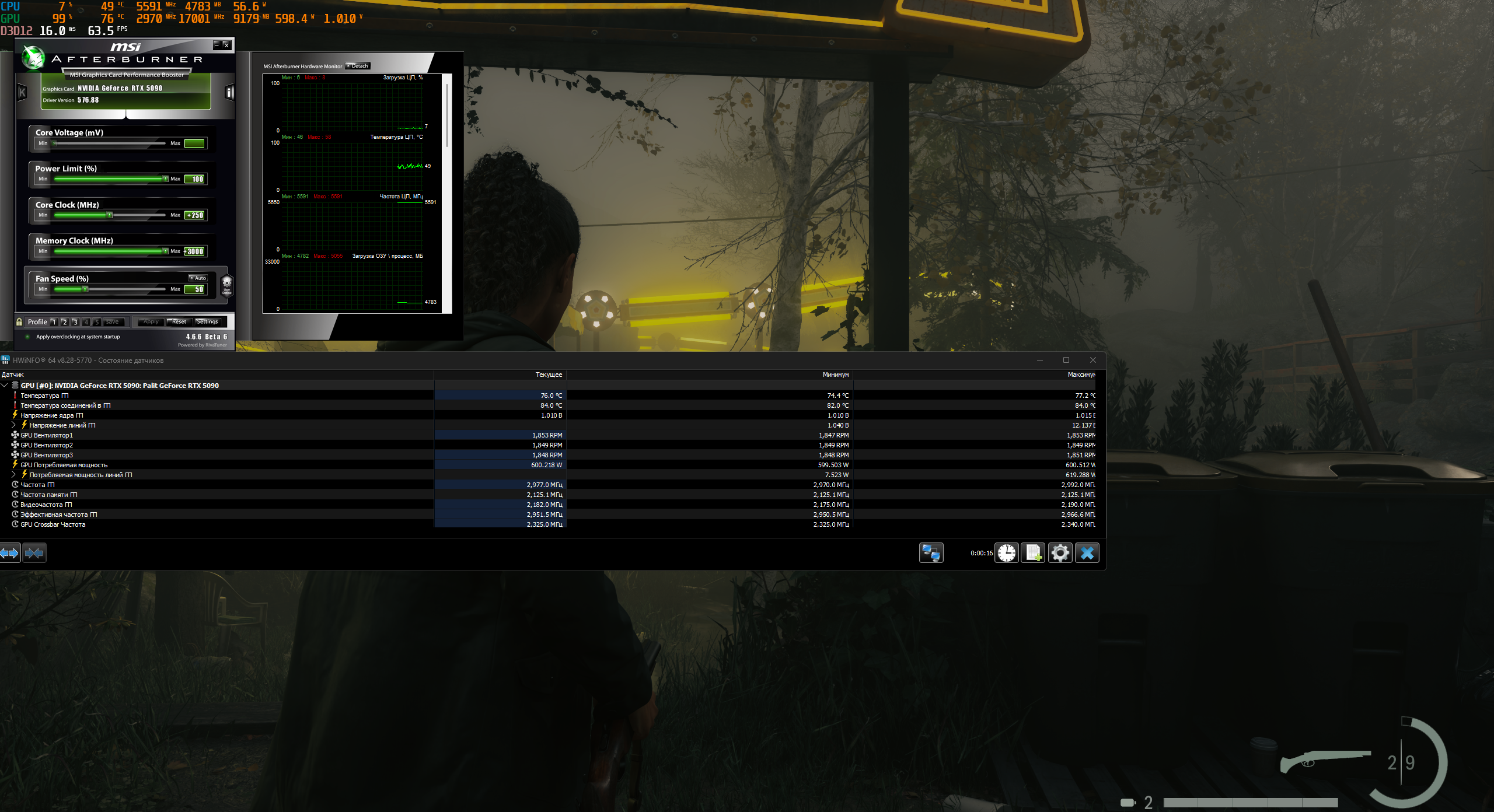Collapse the GPU [#0] RTX 5090 group
The height and width of the screenshot is (812, 1494).
[5, 385]
